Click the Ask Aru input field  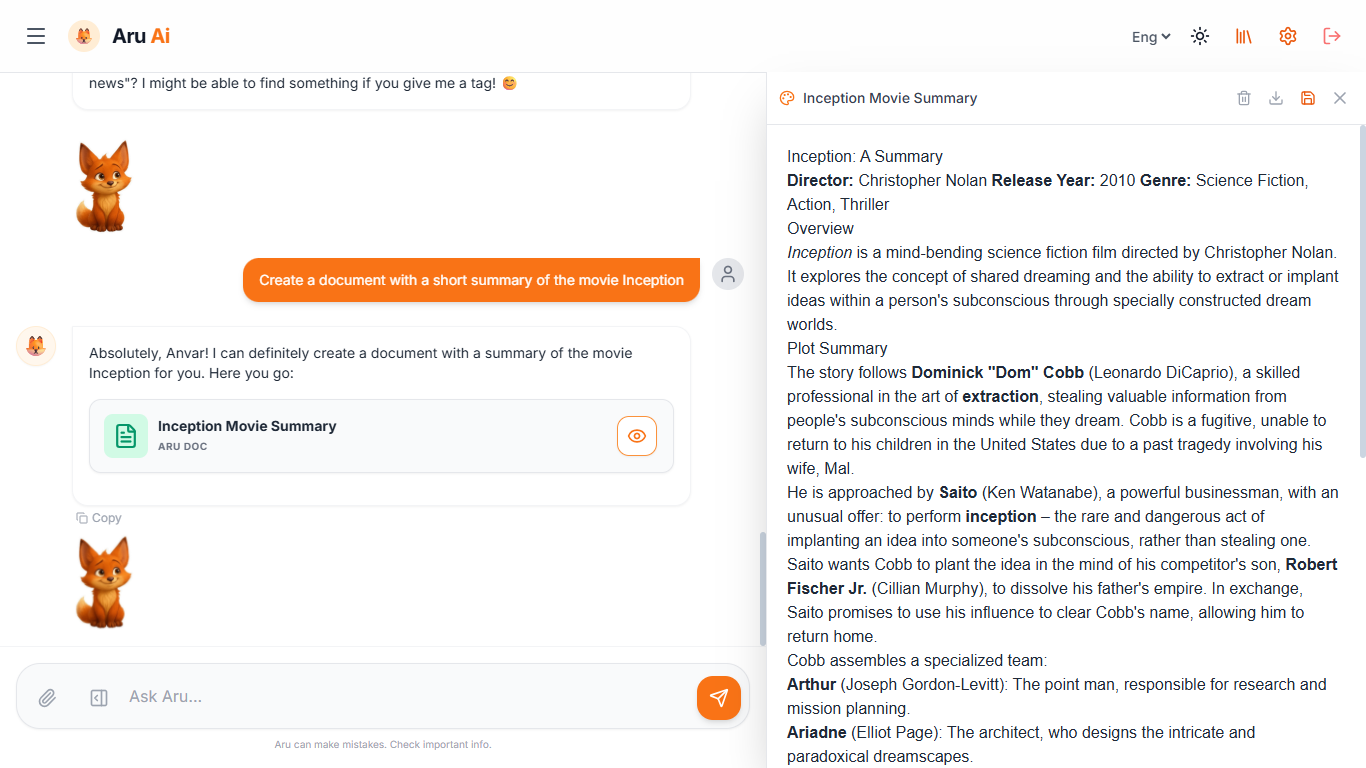[x=300, y=697]
